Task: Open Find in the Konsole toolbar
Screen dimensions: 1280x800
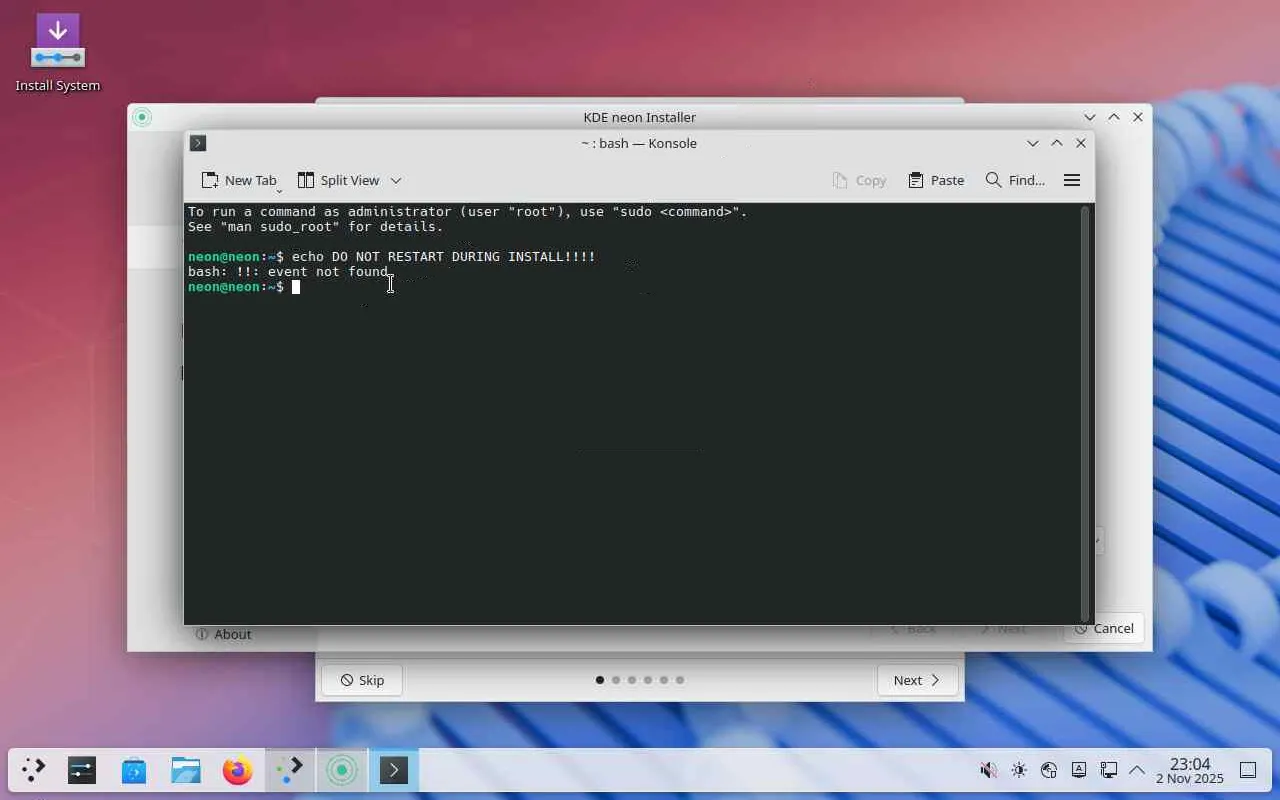Action: point(1015,180)
